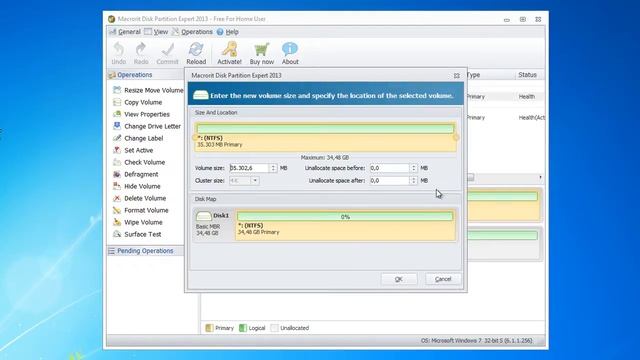Choose Format Volume operation
Screen dimensions: 640x360
point(141,210)
